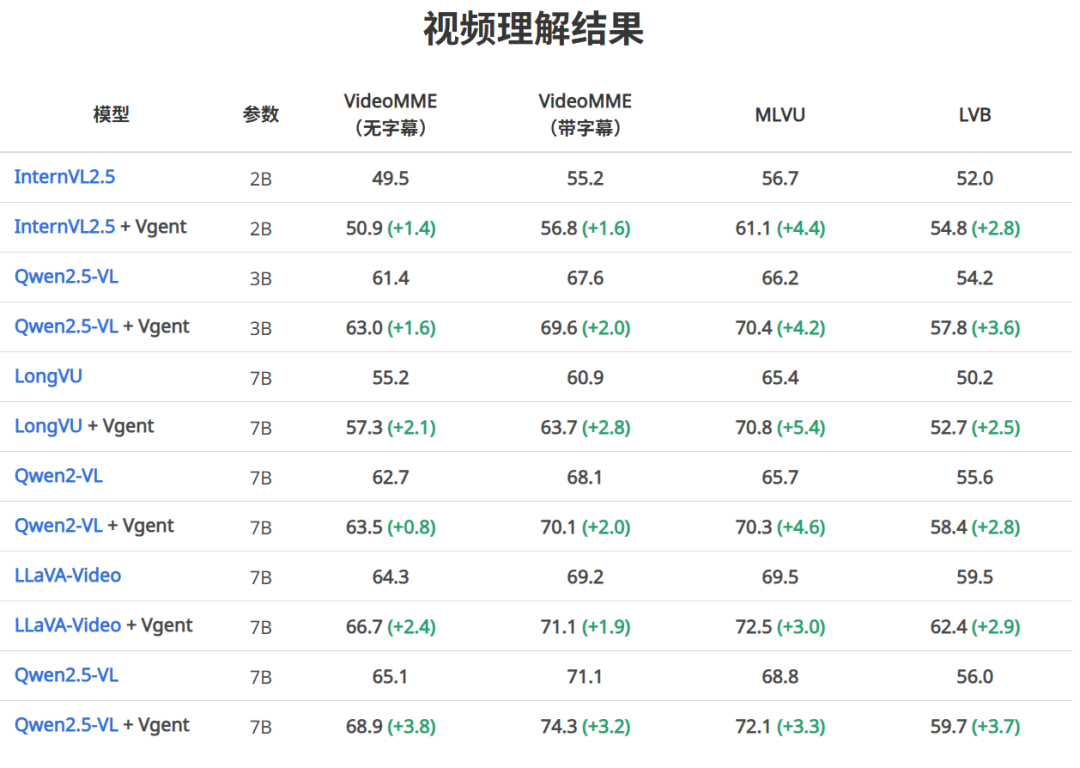This screenshot has height=768, width=1080.
Task: Select the 52.0 LVB score cell
Action: pyautogui.click(x=975, y=178)
